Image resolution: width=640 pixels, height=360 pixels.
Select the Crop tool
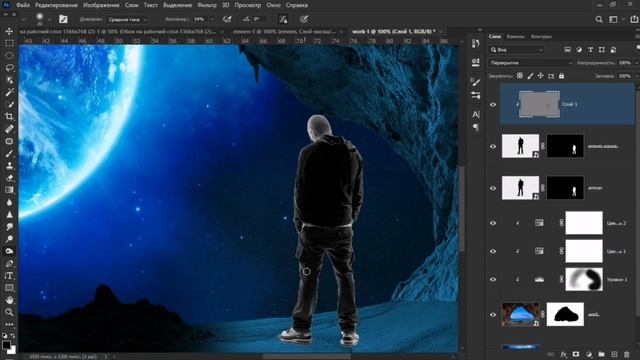click(x=9, y=117)
